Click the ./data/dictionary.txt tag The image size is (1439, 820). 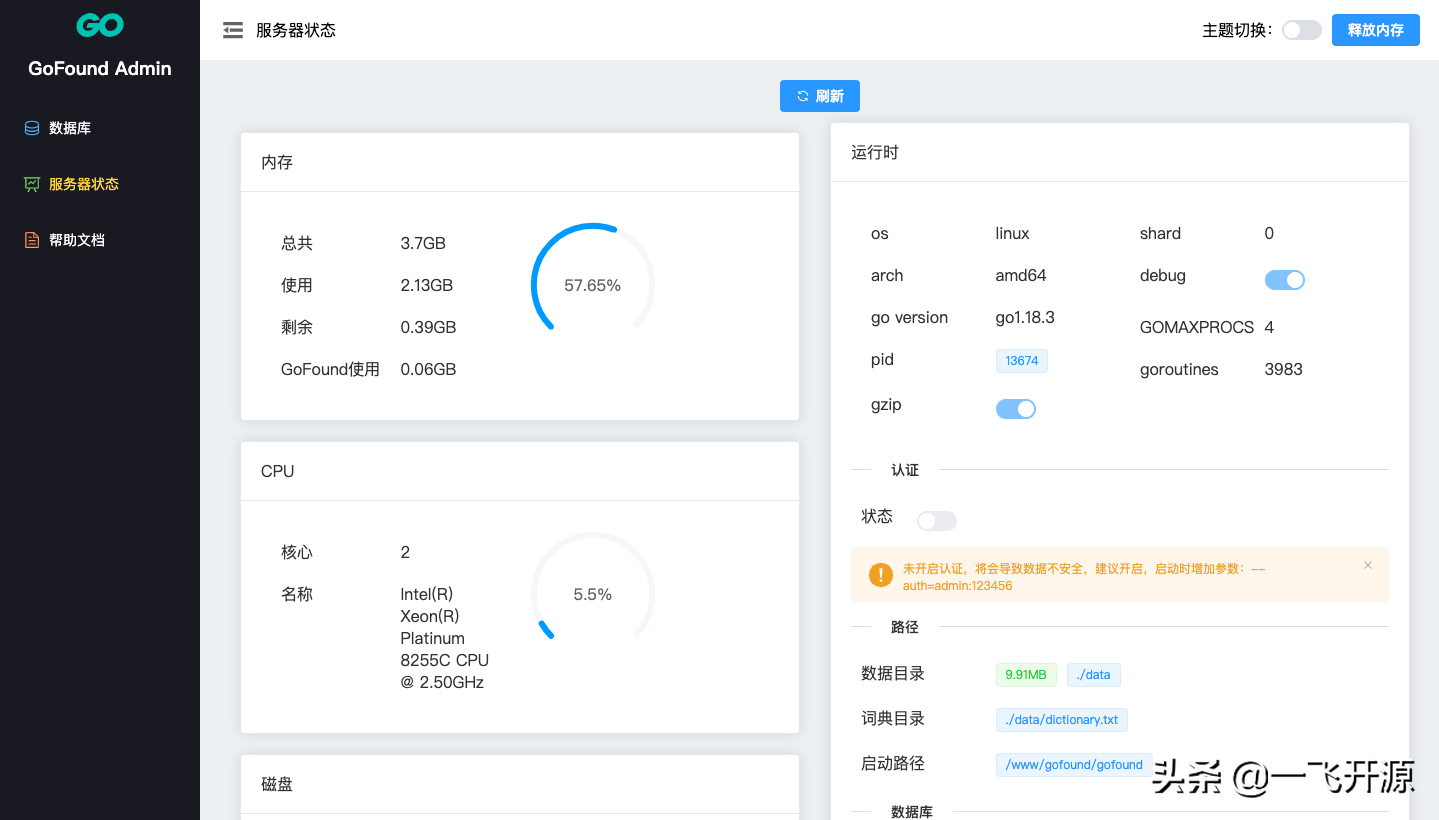1062,720
